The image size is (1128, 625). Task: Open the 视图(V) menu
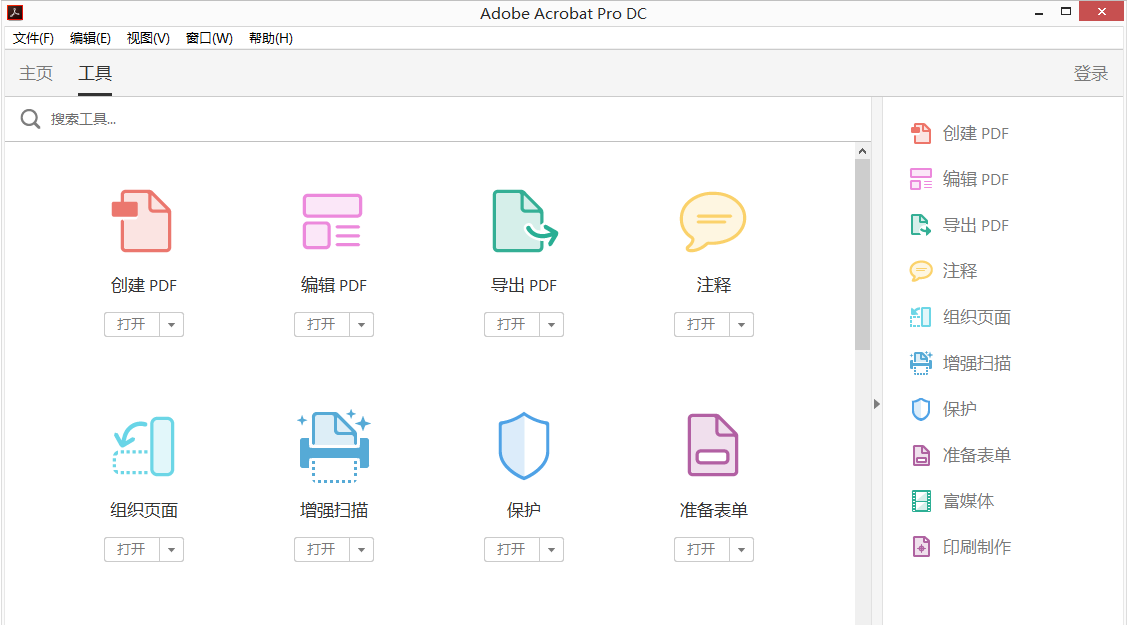pos(148,38)
